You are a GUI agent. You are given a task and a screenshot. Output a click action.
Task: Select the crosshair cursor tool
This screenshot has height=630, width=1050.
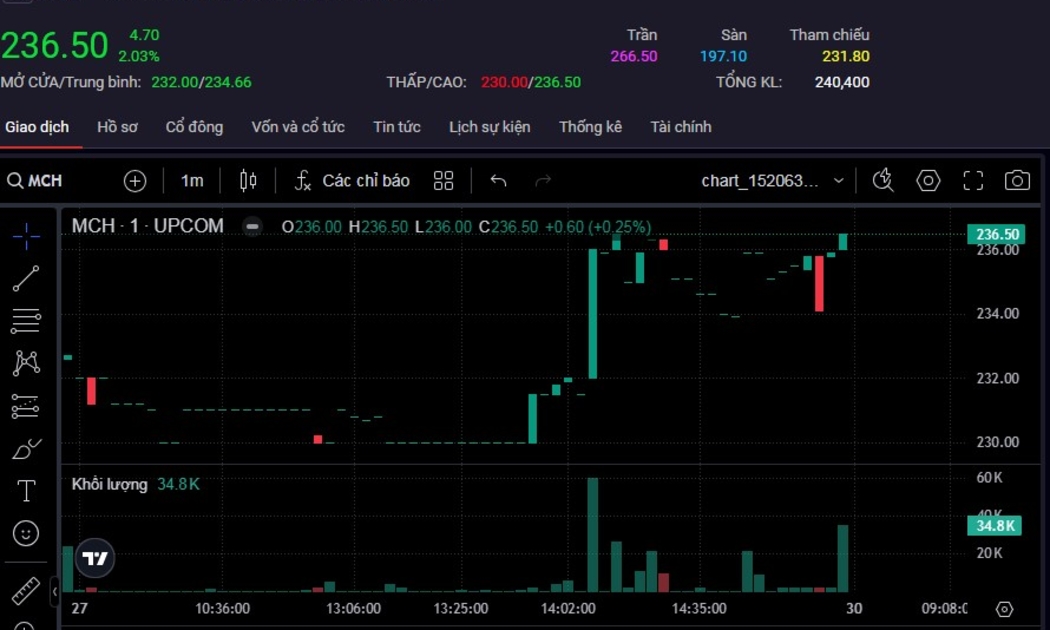26,236
